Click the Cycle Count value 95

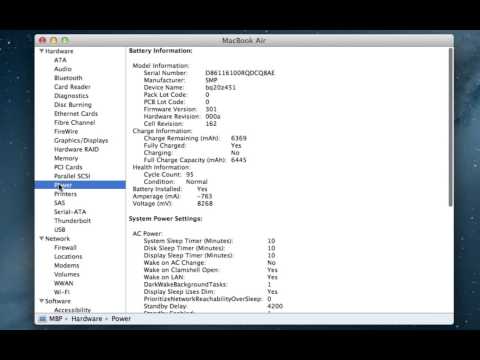(190, 175)
